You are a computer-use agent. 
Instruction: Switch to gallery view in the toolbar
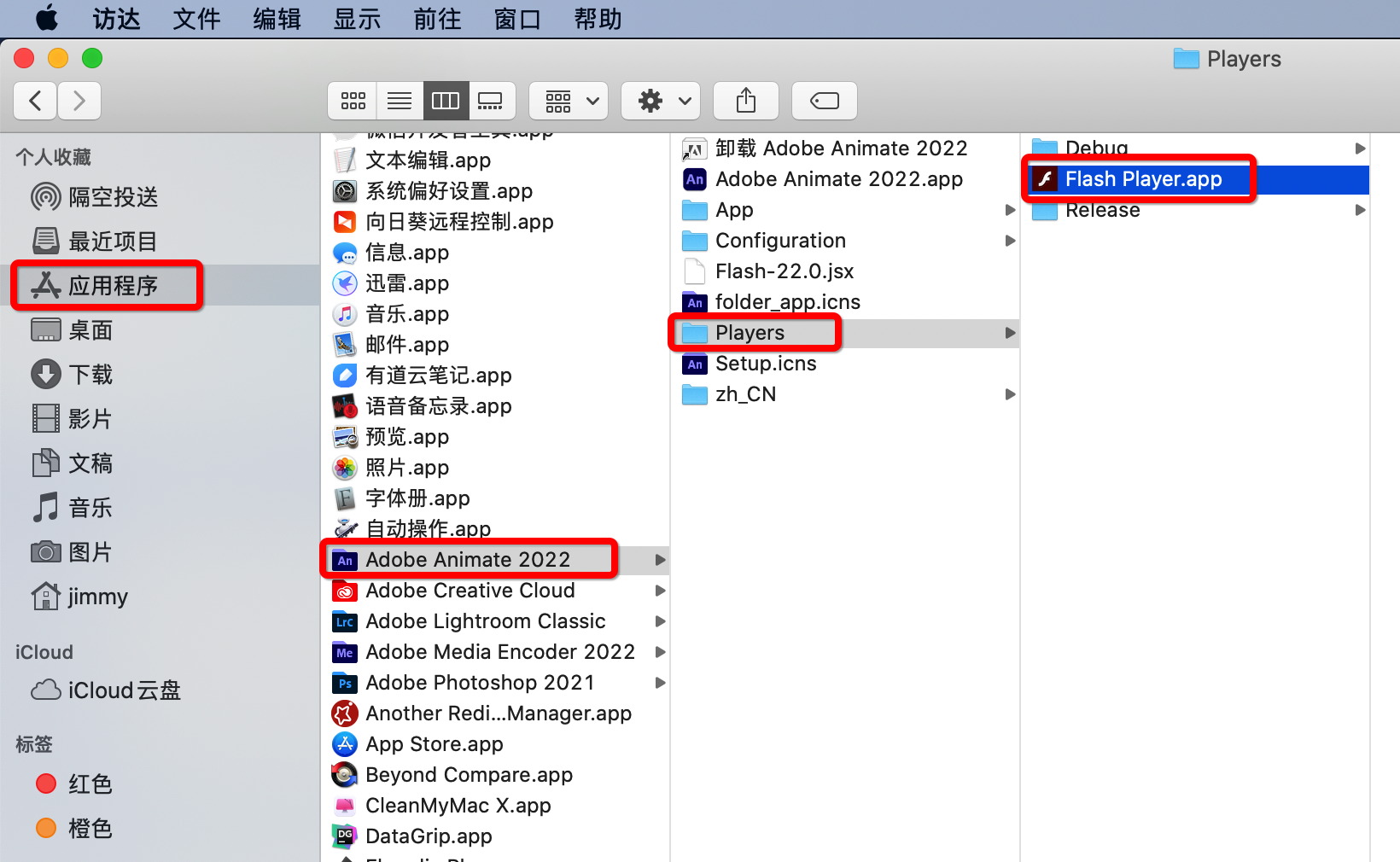click(491, 101)
